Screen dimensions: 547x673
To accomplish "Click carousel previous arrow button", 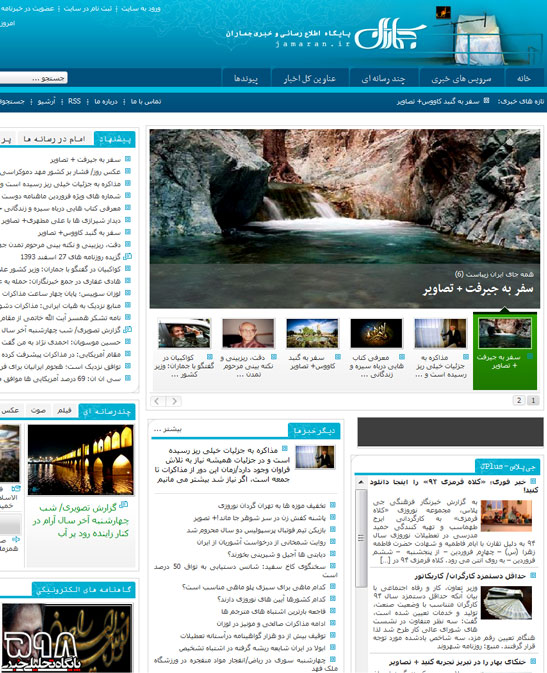I will coord(157,401).
